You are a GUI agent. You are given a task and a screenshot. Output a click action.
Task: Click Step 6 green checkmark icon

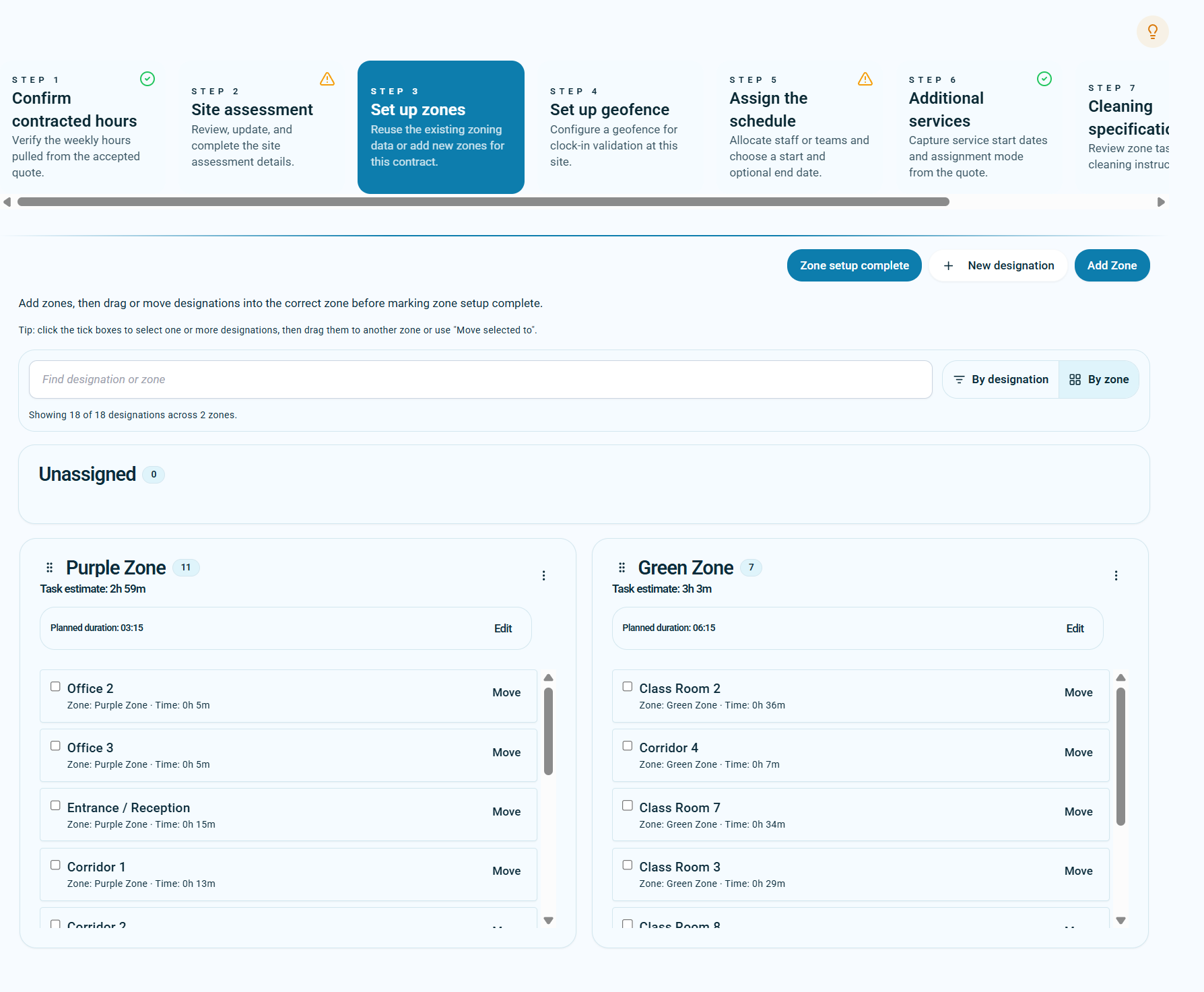(x=1044, y=79)
